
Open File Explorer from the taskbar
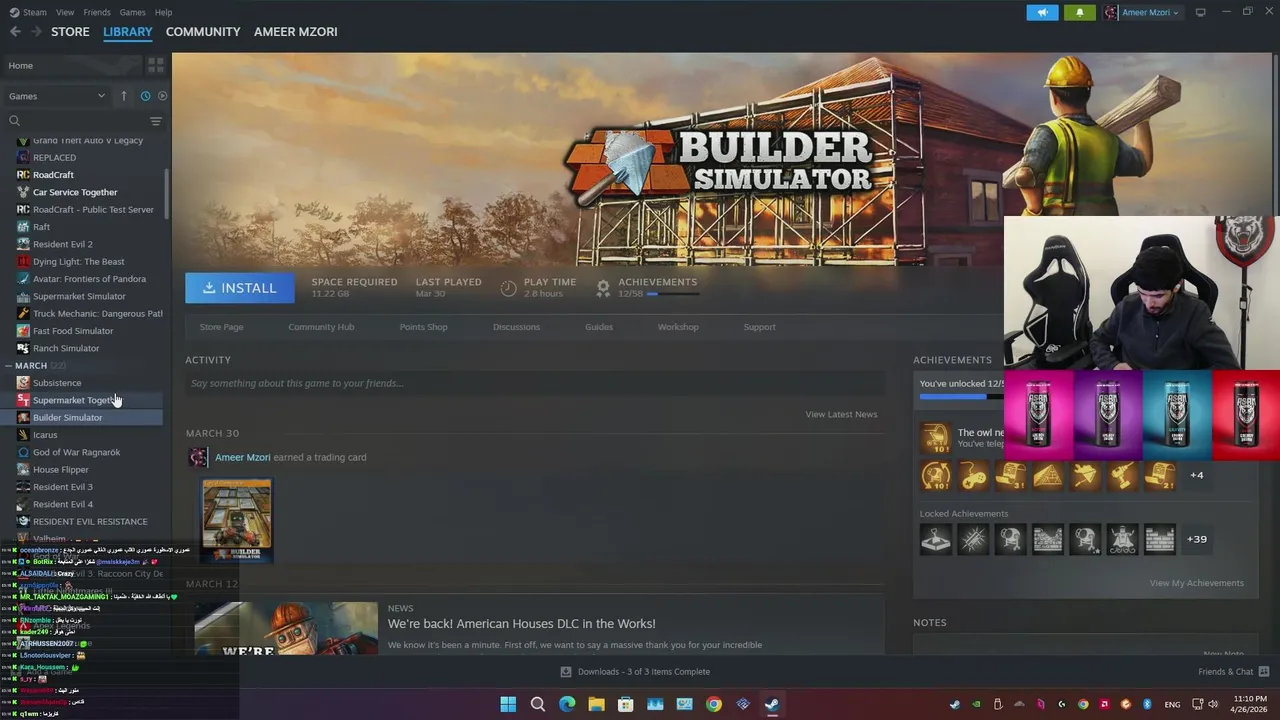(x=596, y=704)
